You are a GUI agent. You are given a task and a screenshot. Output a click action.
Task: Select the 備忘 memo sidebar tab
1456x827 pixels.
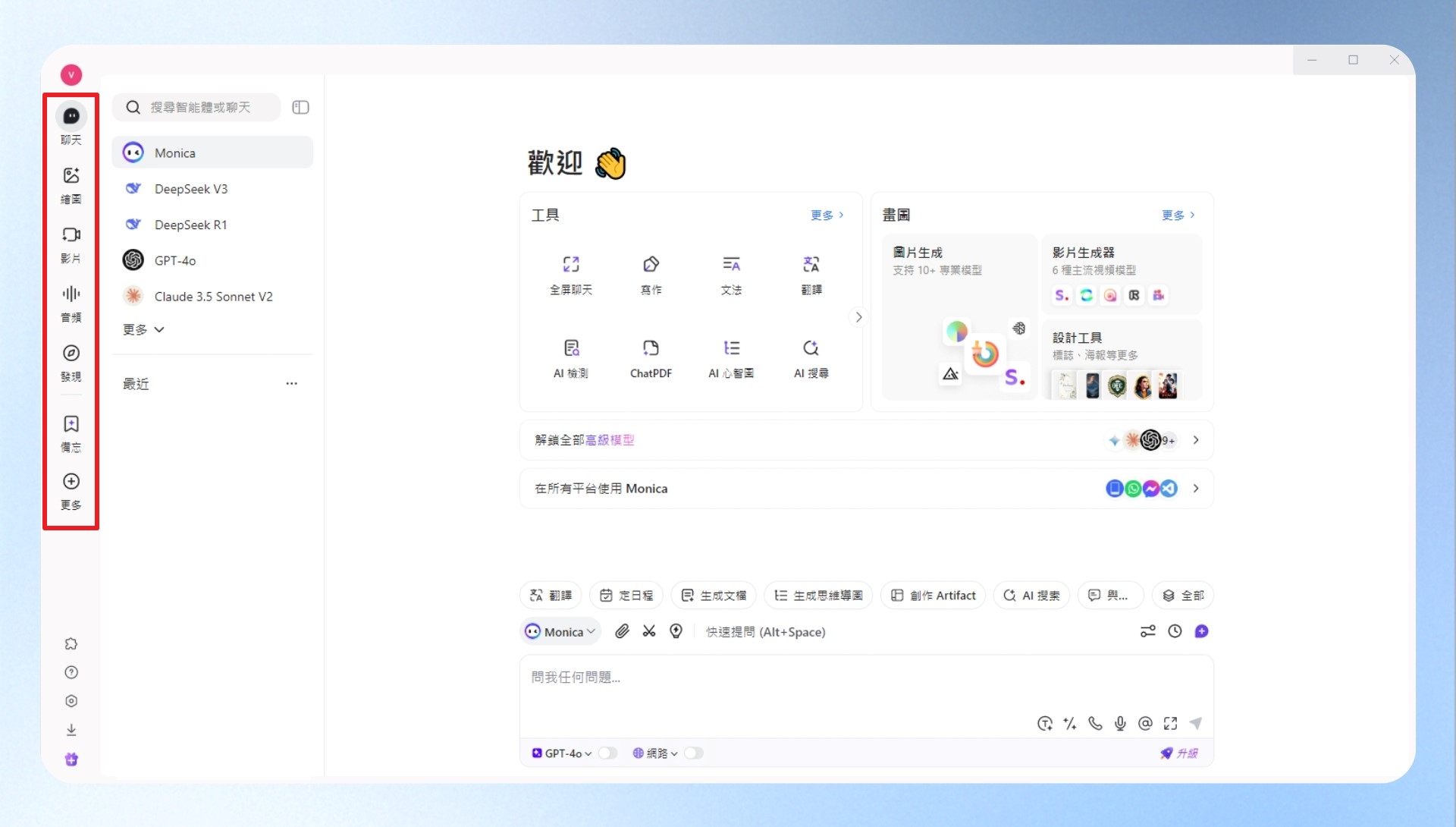[71, 434]
